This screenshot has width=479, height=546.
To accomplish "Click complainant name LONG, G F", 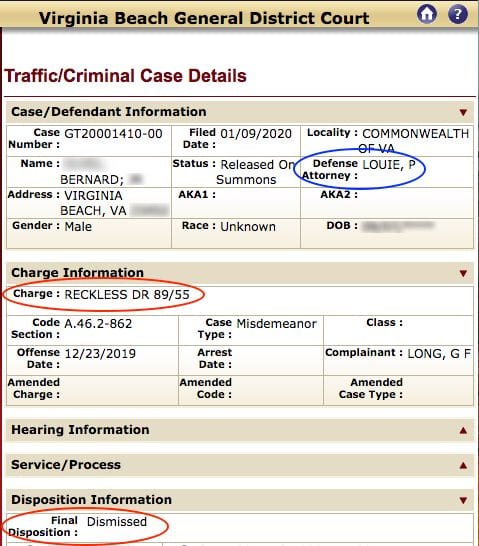I will point(439,354).
